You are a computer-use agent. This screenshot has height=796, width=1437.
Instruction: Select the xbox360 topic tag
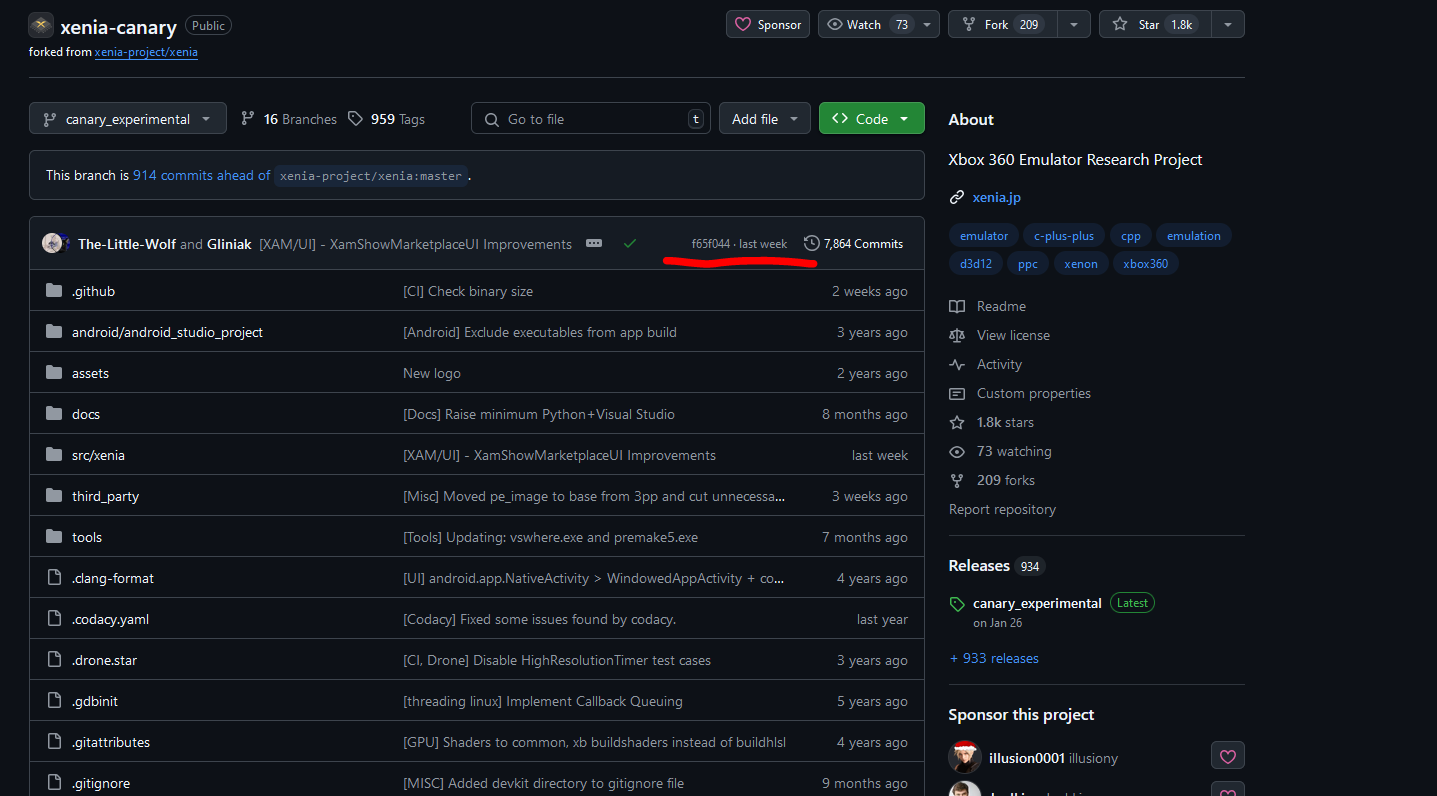[1146, 264]
